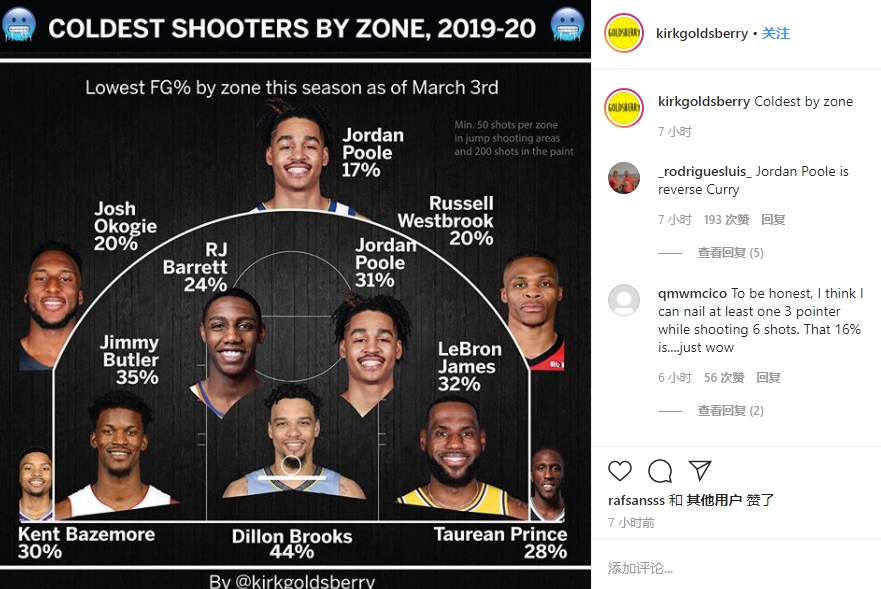The height and width of the screenshot is (589, 881).
Task: Open kirkgoldsberry header profile avatar
Action: pyautogui.click(x=623, y=33)
